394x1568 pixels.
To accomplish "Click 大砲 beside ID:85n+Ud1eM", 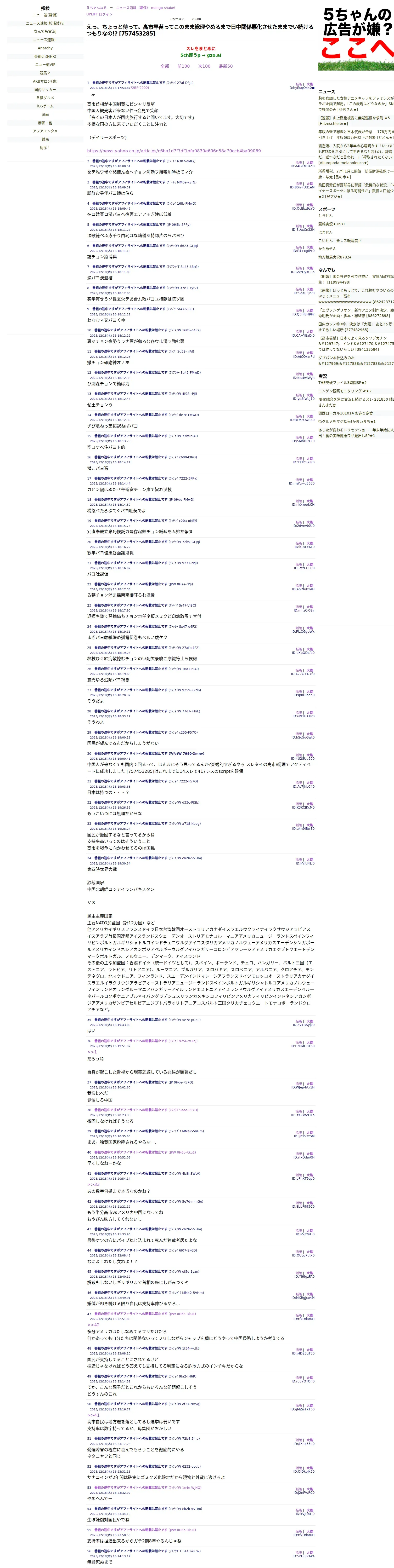I will click(x=310, y=184).
